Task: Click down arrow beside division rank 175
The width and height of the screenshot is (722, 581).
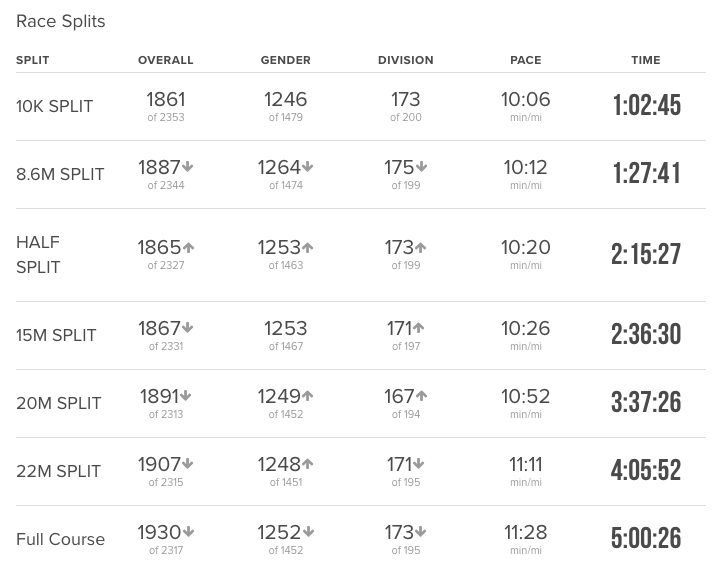Action: tap(421, 168)
